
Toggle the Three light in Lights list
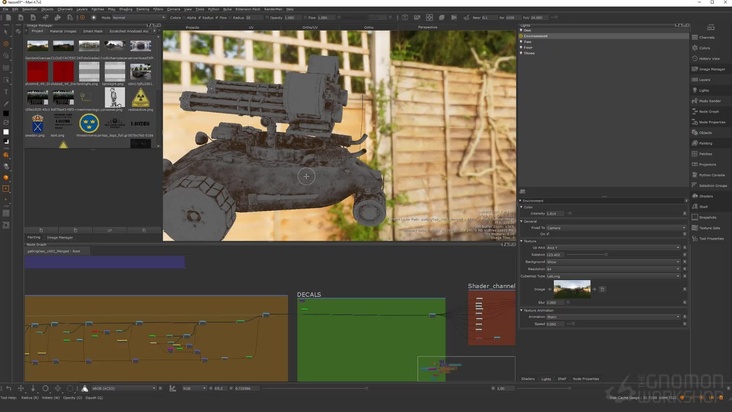coord(521,53)
